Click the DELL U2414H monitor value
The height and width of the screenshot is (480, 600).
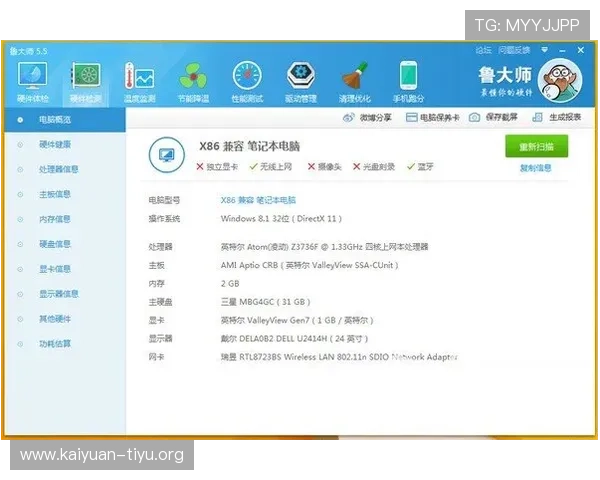[294, 339]
